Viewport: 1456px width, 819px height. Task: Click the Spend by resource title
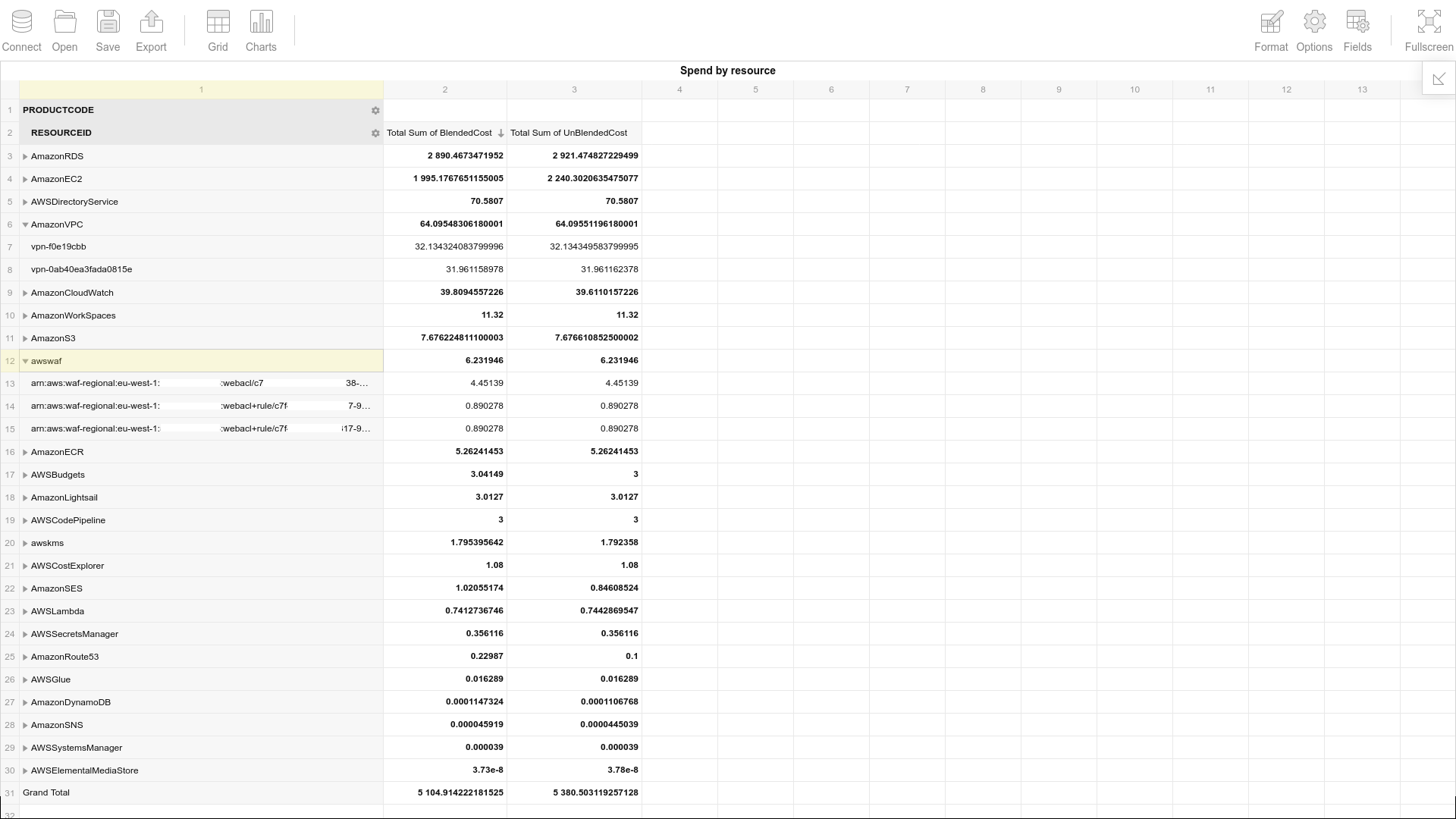(727, 71)
